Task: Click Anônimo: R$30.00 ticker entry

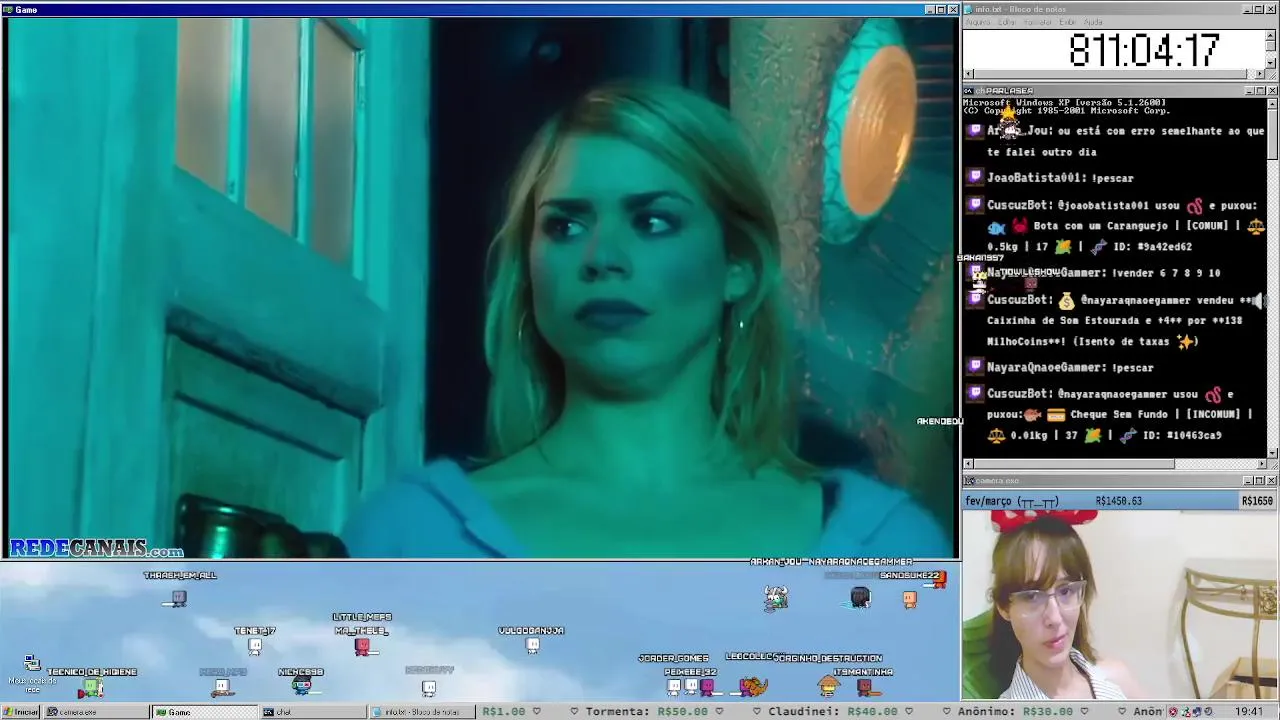Action: point(1015,712)
